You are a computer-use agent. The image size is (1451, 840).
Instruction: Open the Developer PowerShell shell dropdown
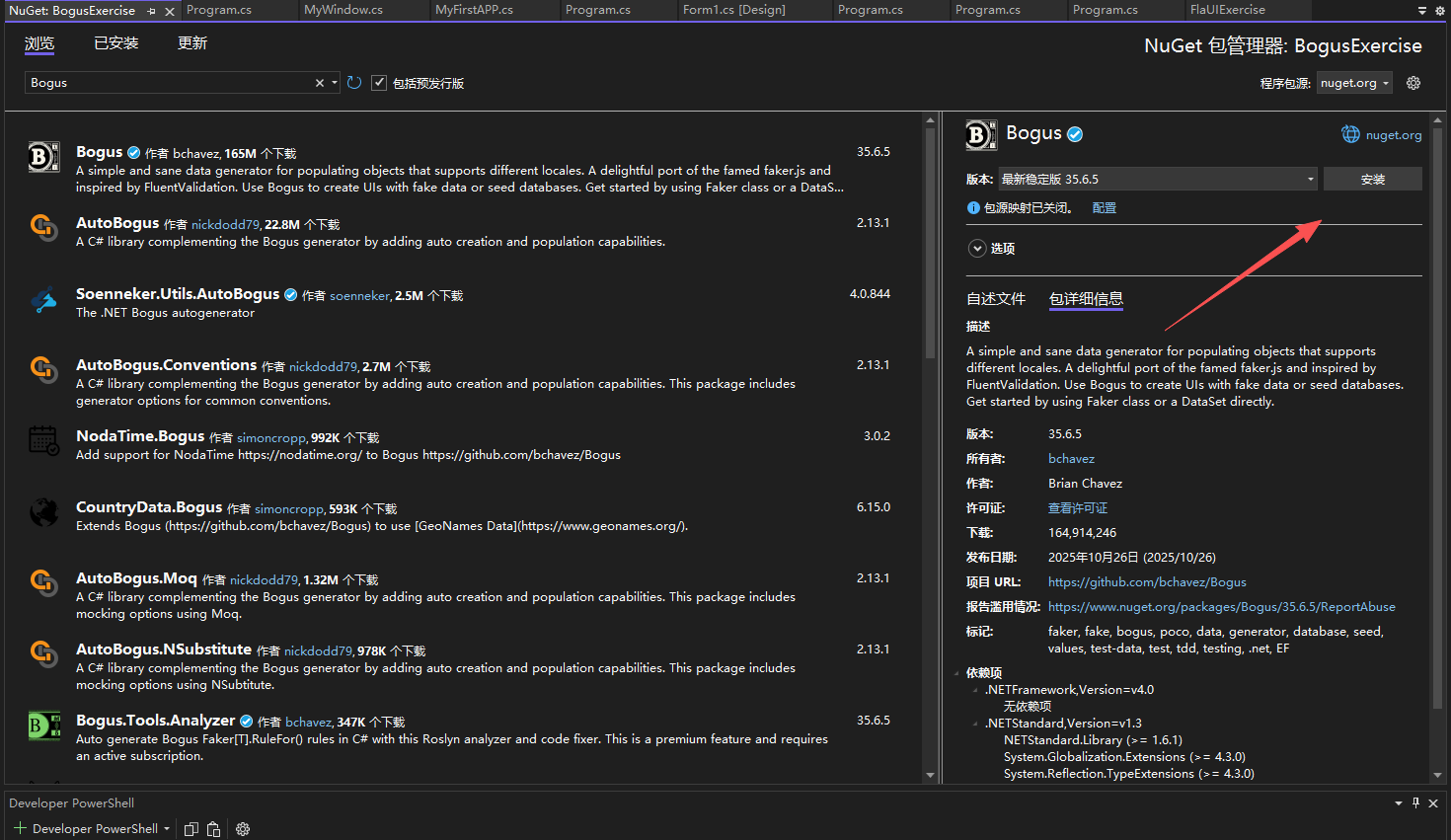167,829
